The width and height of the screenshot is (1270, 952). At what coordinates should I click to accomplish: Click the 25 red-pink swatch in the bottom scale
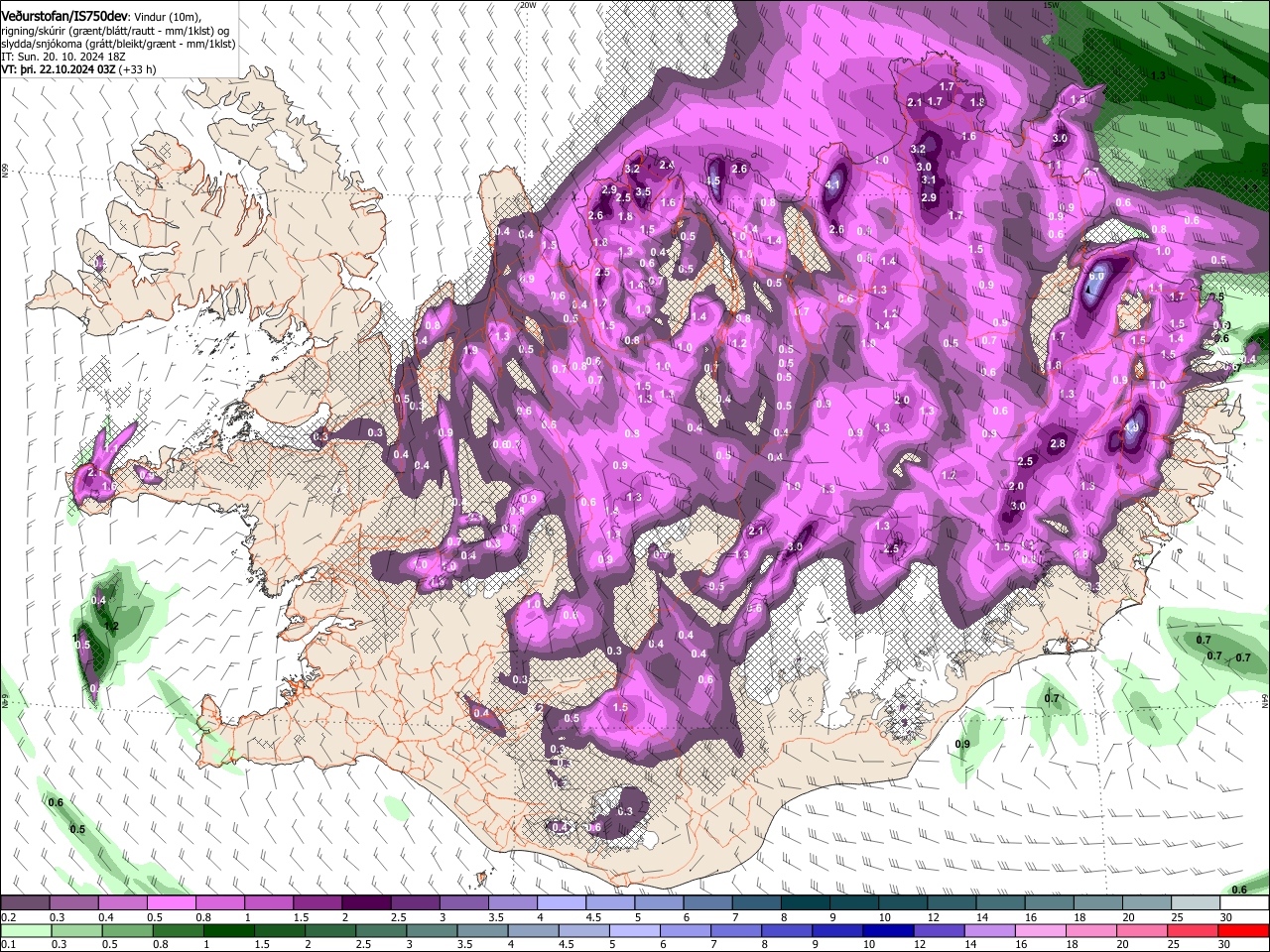pos(1194,931)
